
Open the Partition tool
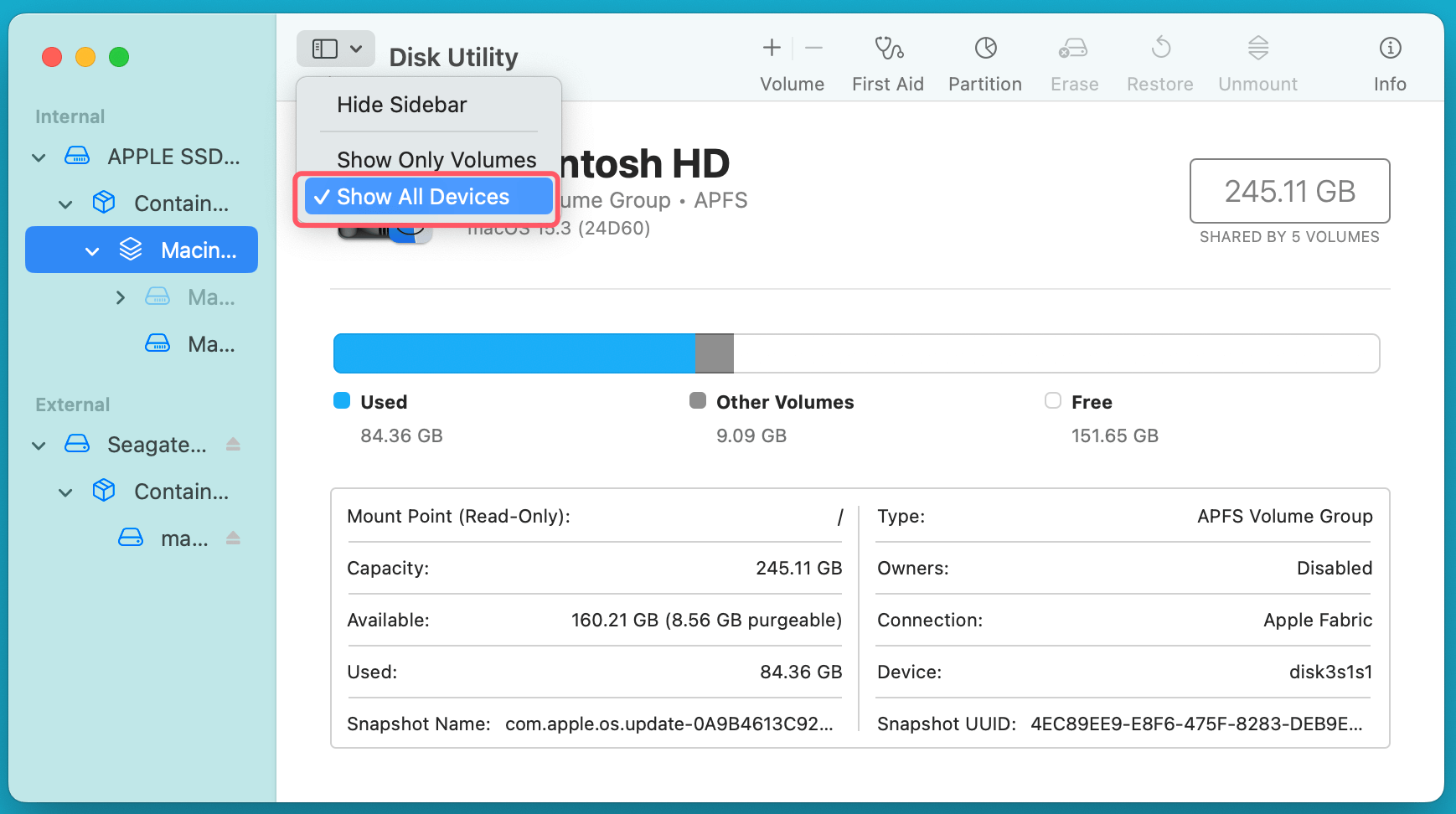[x=984, y=63]
